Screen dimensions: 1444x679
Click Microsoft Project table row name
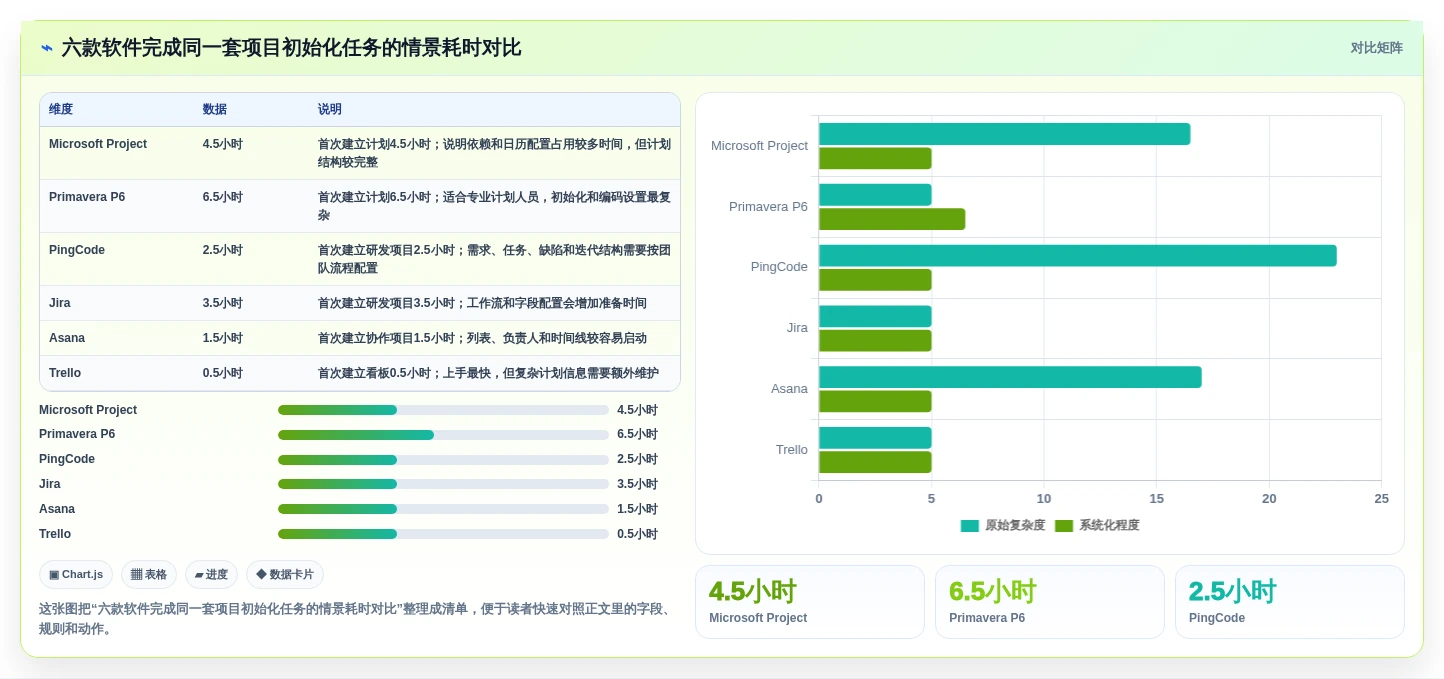tap(98, 144)
